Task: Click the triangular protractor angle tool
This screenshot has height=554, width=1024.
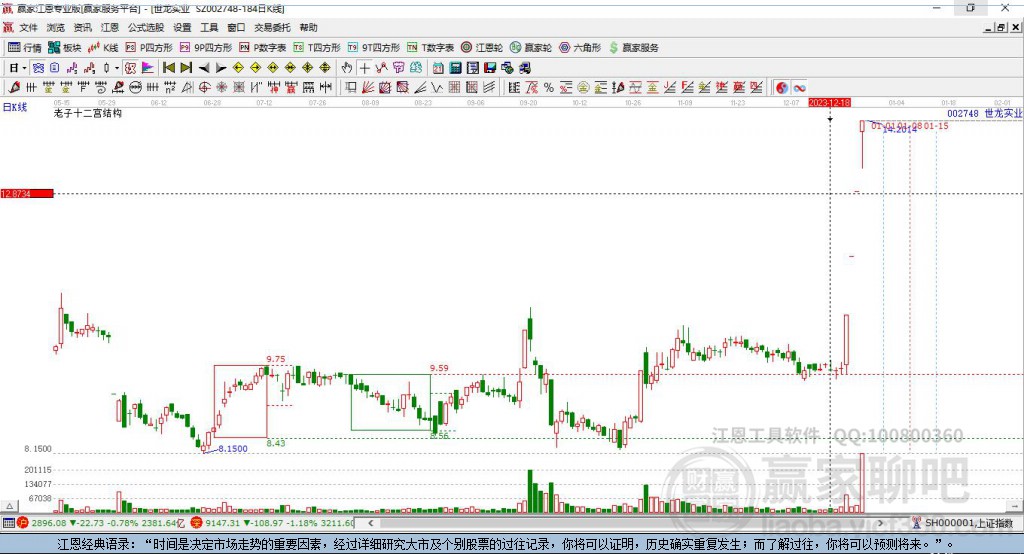Action: [x=187, y=87]
